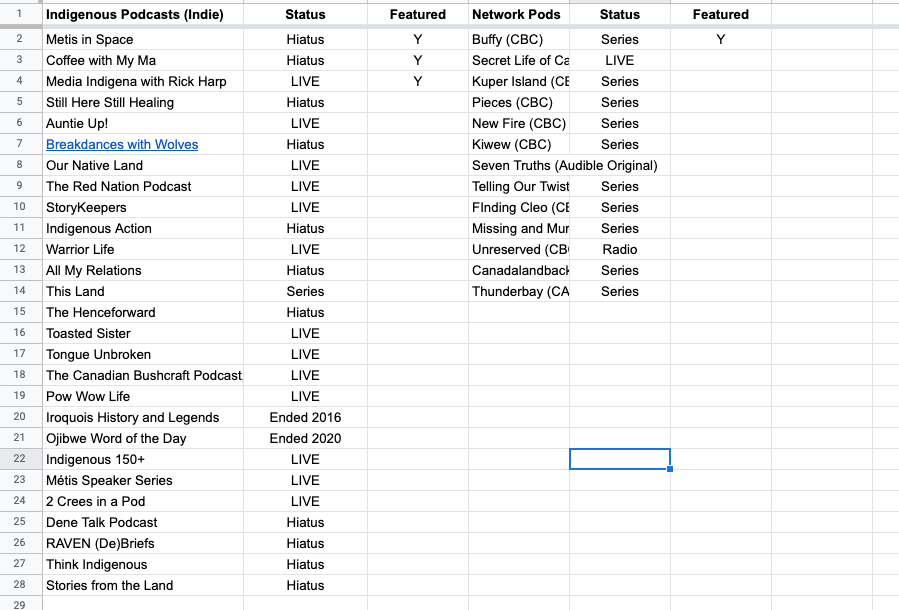Select the 'Secret Life of Ca' cell
This screenshot has width=899, height=610.
(519, 60)
